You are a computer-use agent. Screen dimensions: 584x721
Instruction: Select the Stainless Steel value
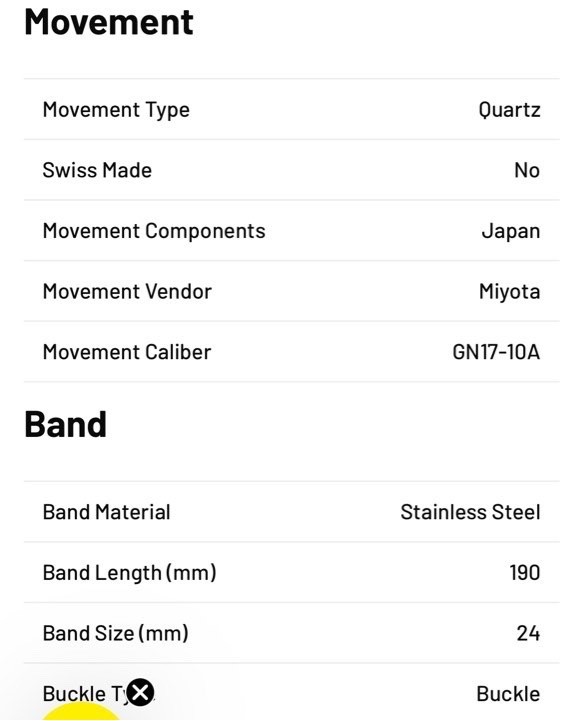pos(470,512)
